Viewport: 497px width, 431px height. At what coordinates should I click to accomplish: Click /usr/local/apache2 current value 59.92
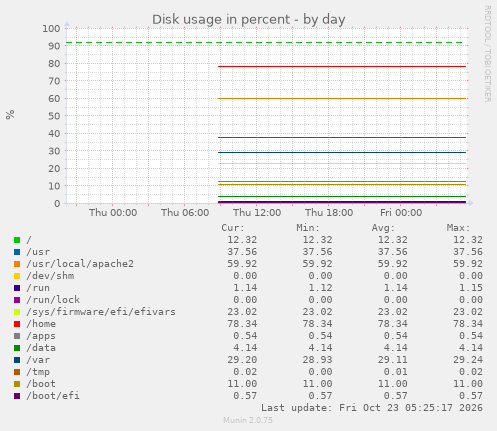242,264
